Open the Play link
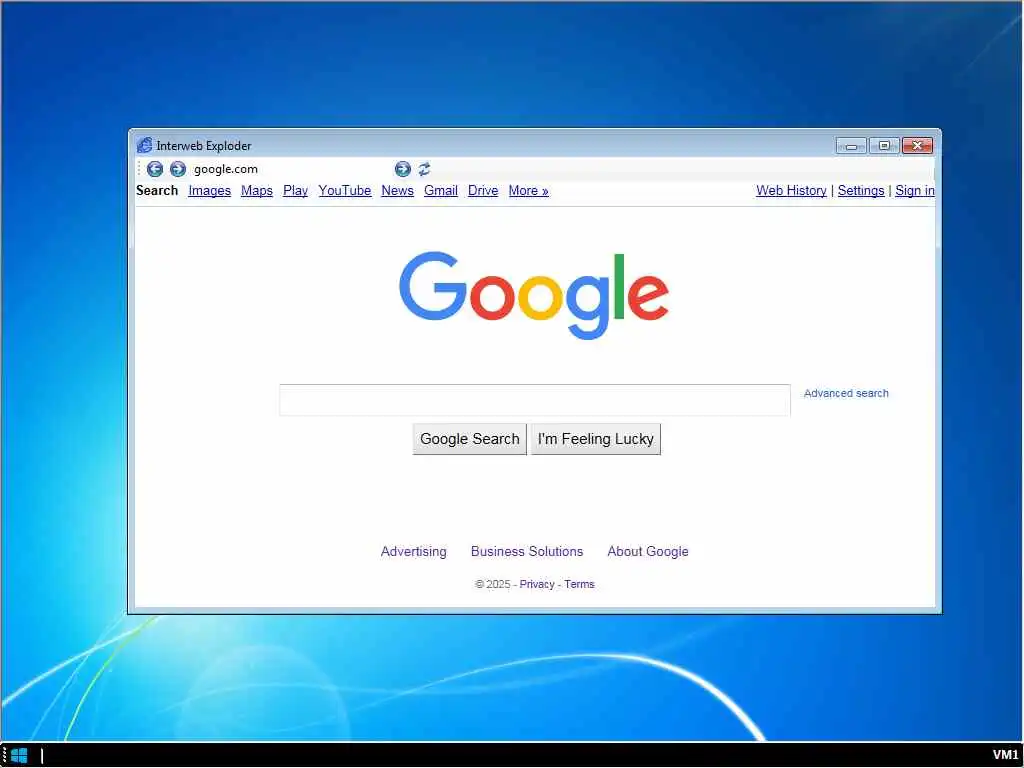This screenshot has height=768, width=1024. 295,191
